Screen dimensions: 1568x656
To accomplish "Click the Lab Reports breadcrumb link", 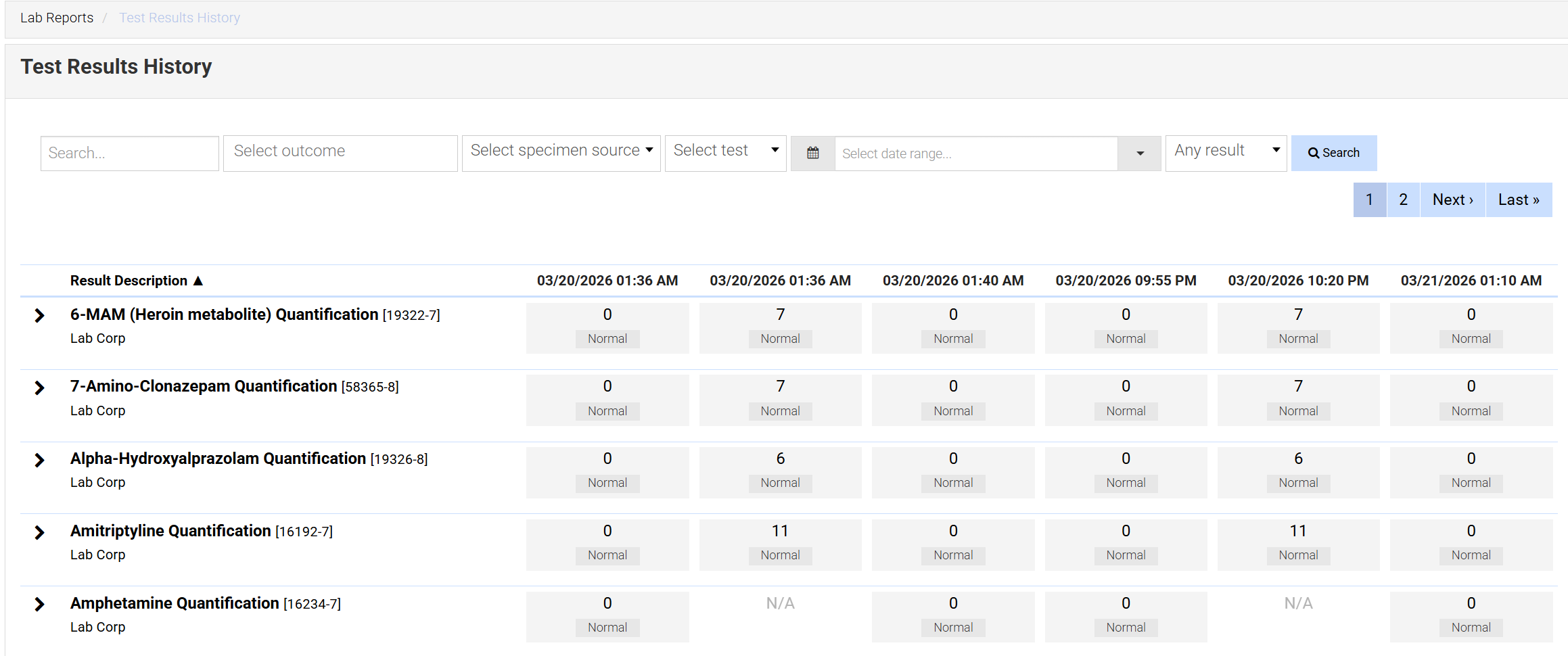I will tap(57, 18).
